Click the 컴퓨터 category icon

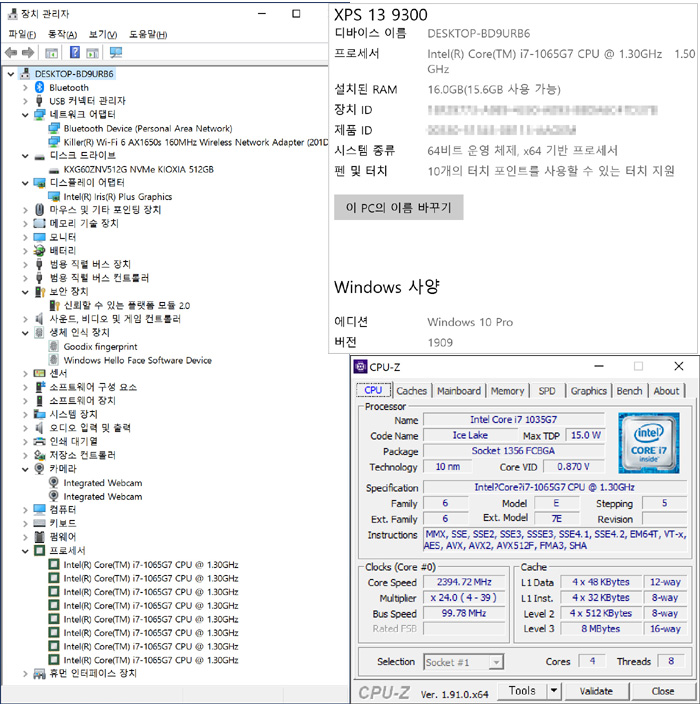tap(40, 510)
